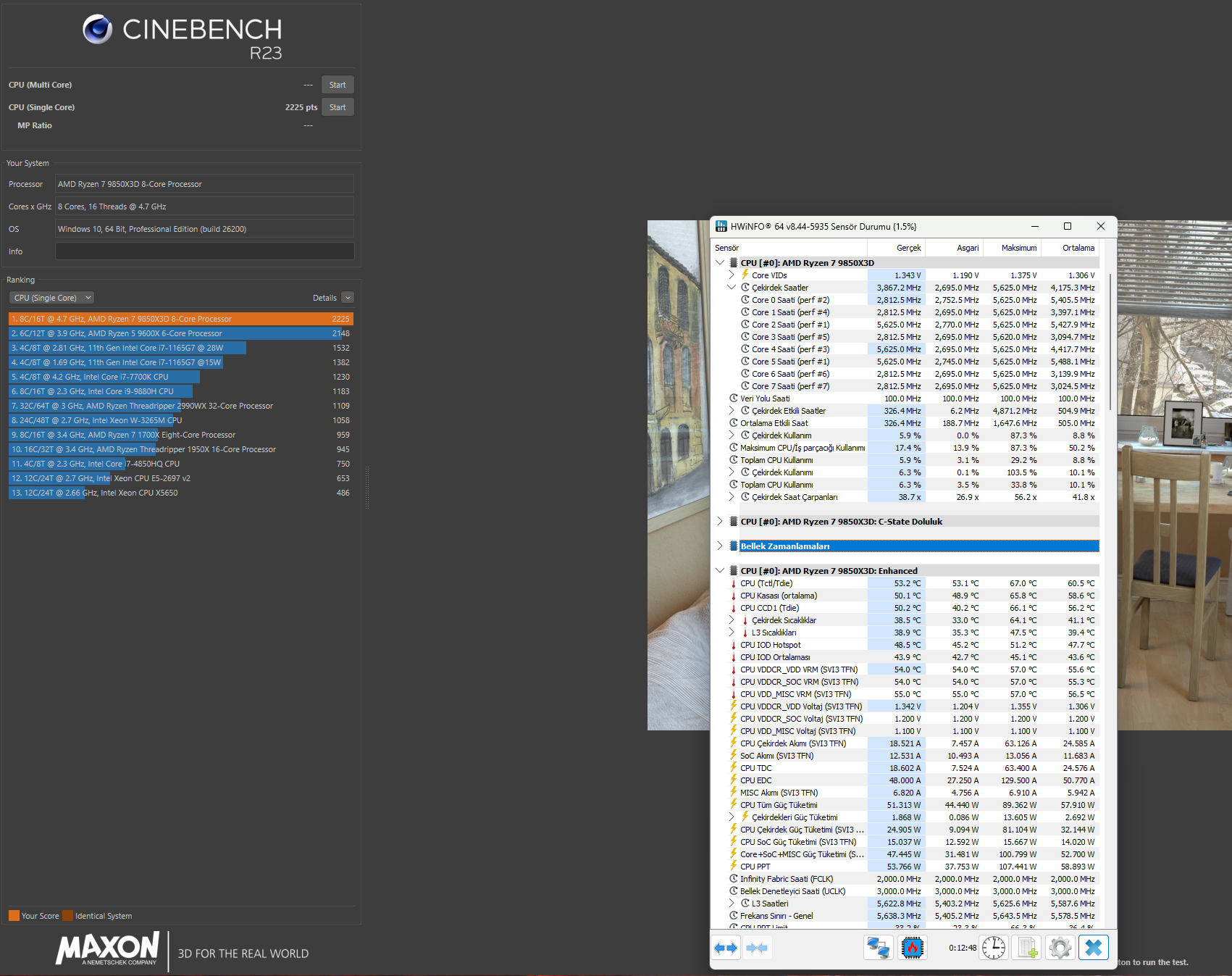Click the expand-columns outward arrows icon in HWiNFO

(x=726, y=948)
